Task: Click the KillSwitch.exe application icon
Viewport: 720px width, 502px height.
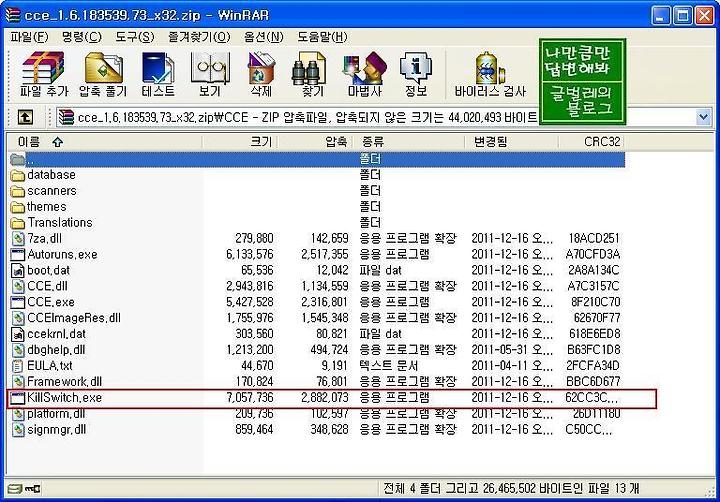Action: pyautogui.click(x=17, y=398)
